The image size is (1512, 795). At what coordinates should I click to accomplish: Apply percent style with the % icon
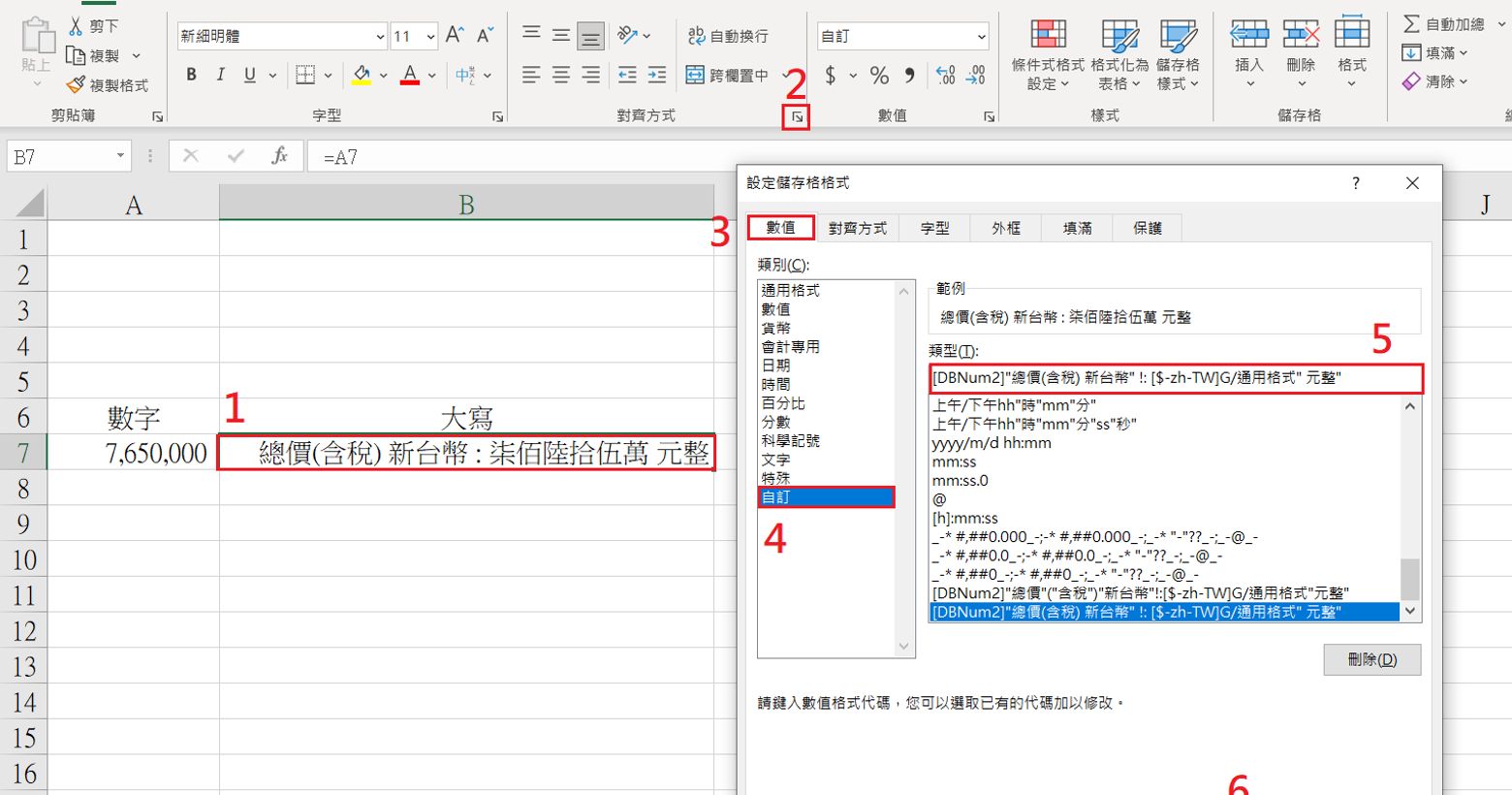879,75
